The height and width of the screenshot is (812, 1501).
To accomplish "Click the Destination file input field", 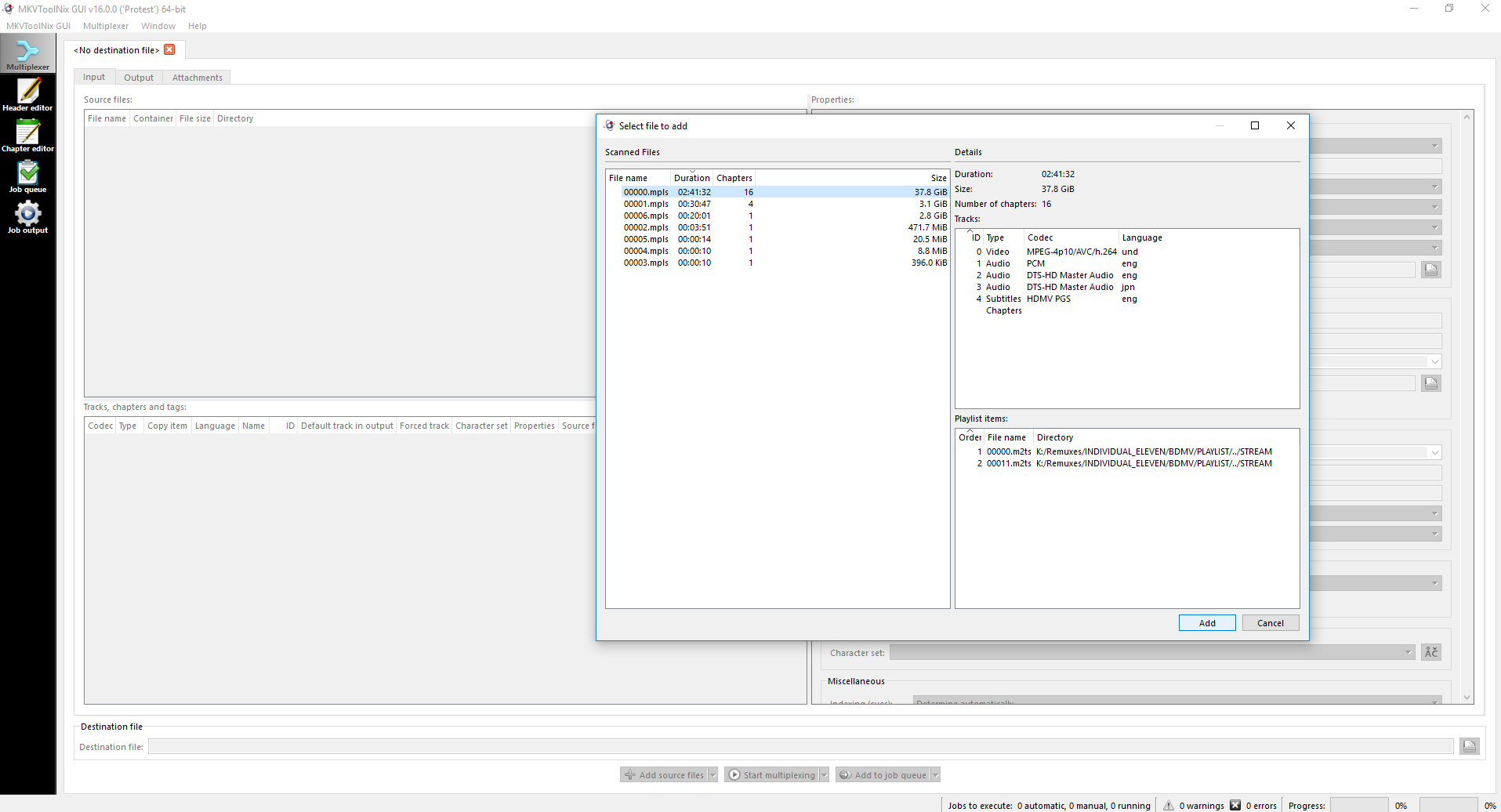I will click(800, 746).
